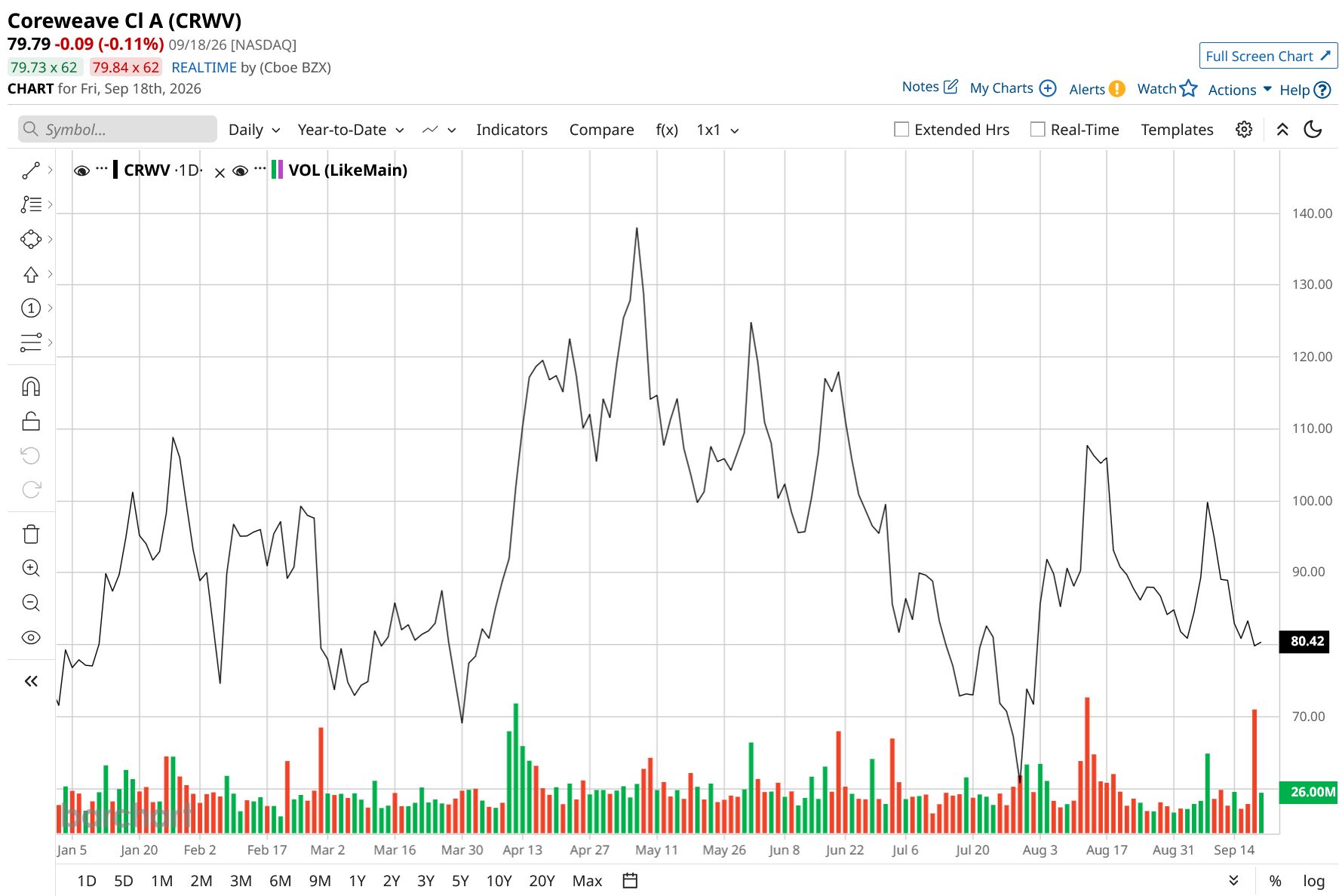Open the Indicators menu

click(511, 130)
